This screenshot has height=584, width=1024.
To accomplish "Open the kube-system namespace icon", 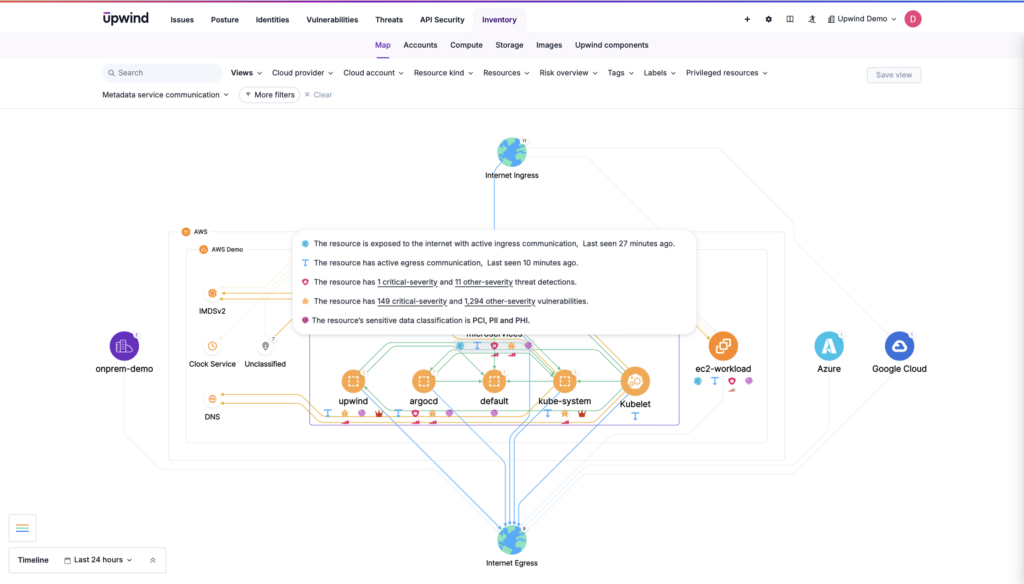I will point(566,381).
